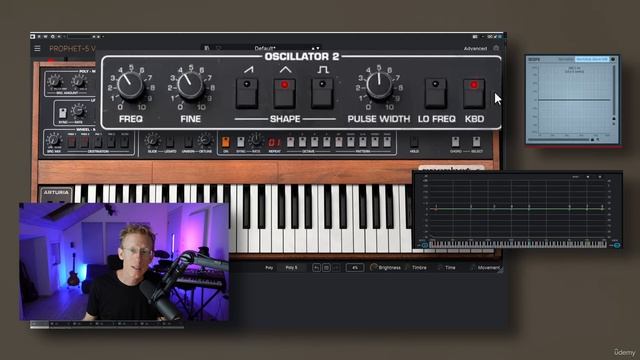Toggle the UNISON switch
Viewport: 640px width, 360px height.
188,142
